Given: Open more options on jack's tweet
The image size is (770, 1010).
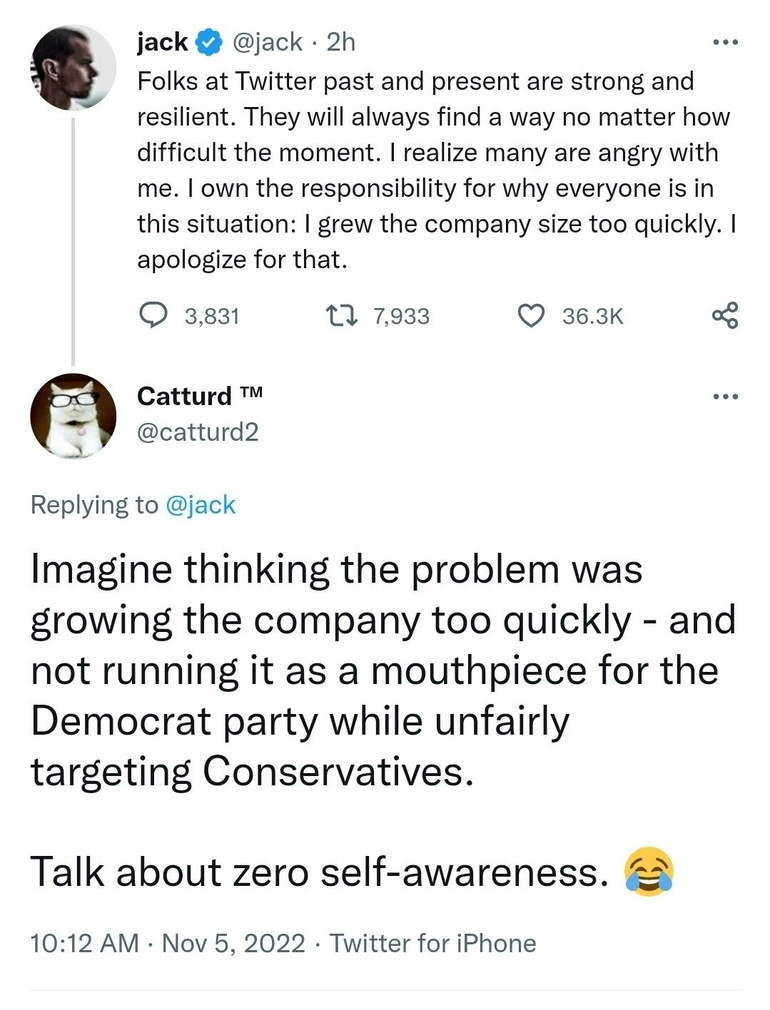Looking at the screenshot, I should click(725, 42).
